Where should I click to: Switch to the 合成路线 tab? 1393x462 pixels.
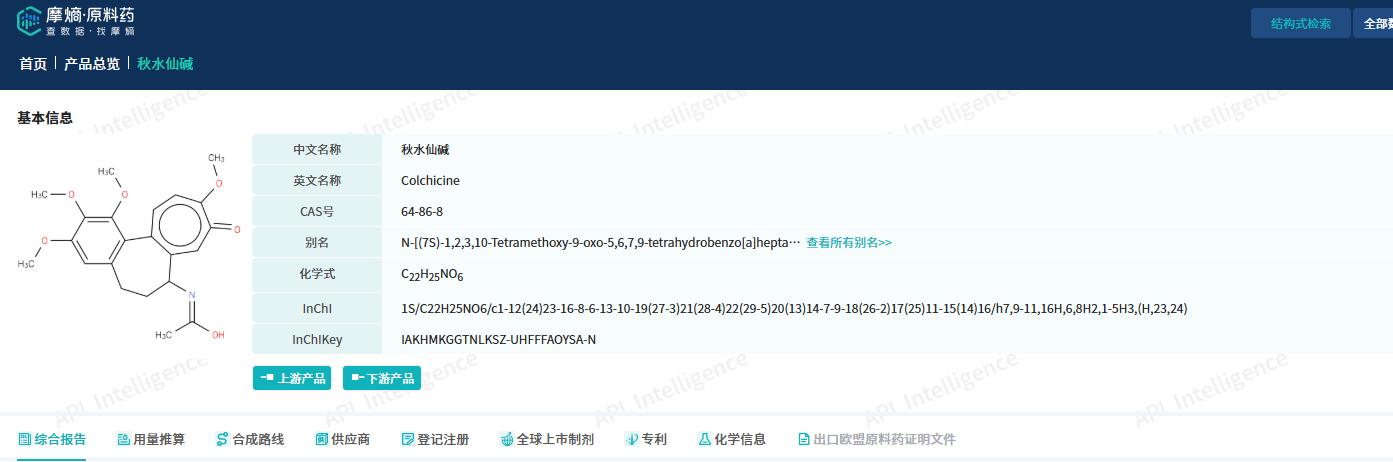click(249, 440)
